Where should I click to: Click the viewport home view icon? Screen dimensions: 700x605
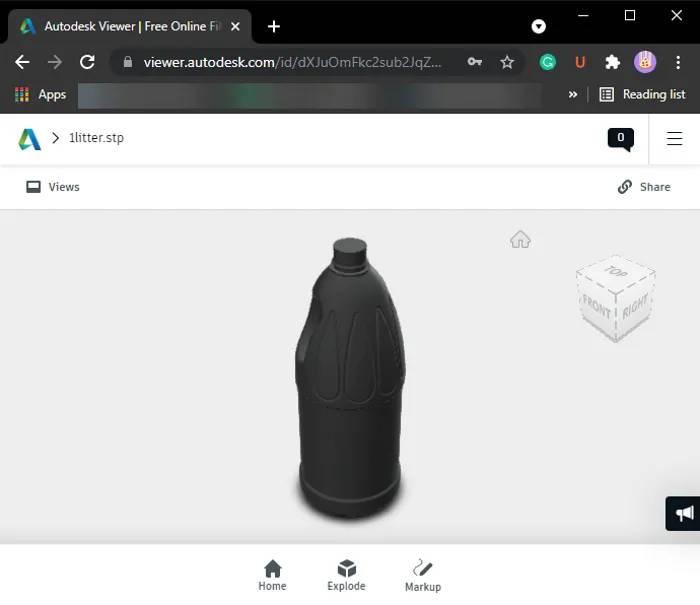[520, 239]
